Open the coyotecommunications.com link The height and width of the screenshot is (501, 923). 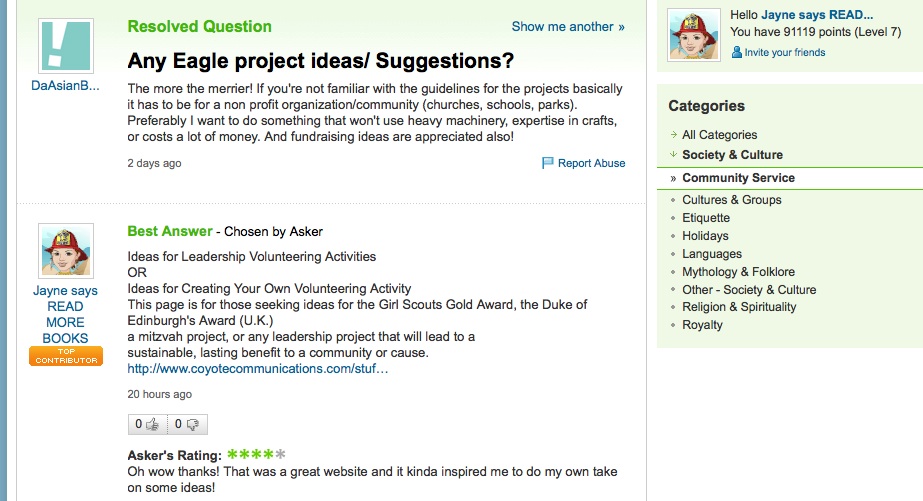point(258,369)
